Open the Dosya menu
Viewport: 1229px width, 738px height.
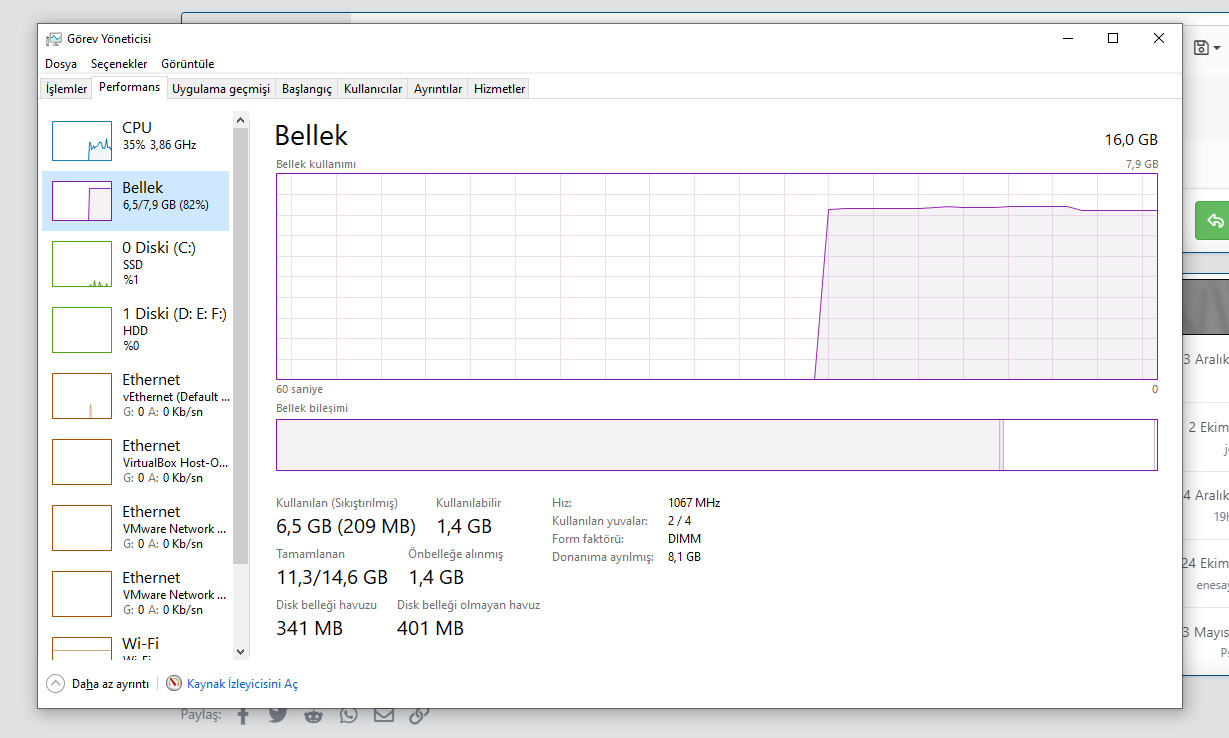[x=61, y=64]
